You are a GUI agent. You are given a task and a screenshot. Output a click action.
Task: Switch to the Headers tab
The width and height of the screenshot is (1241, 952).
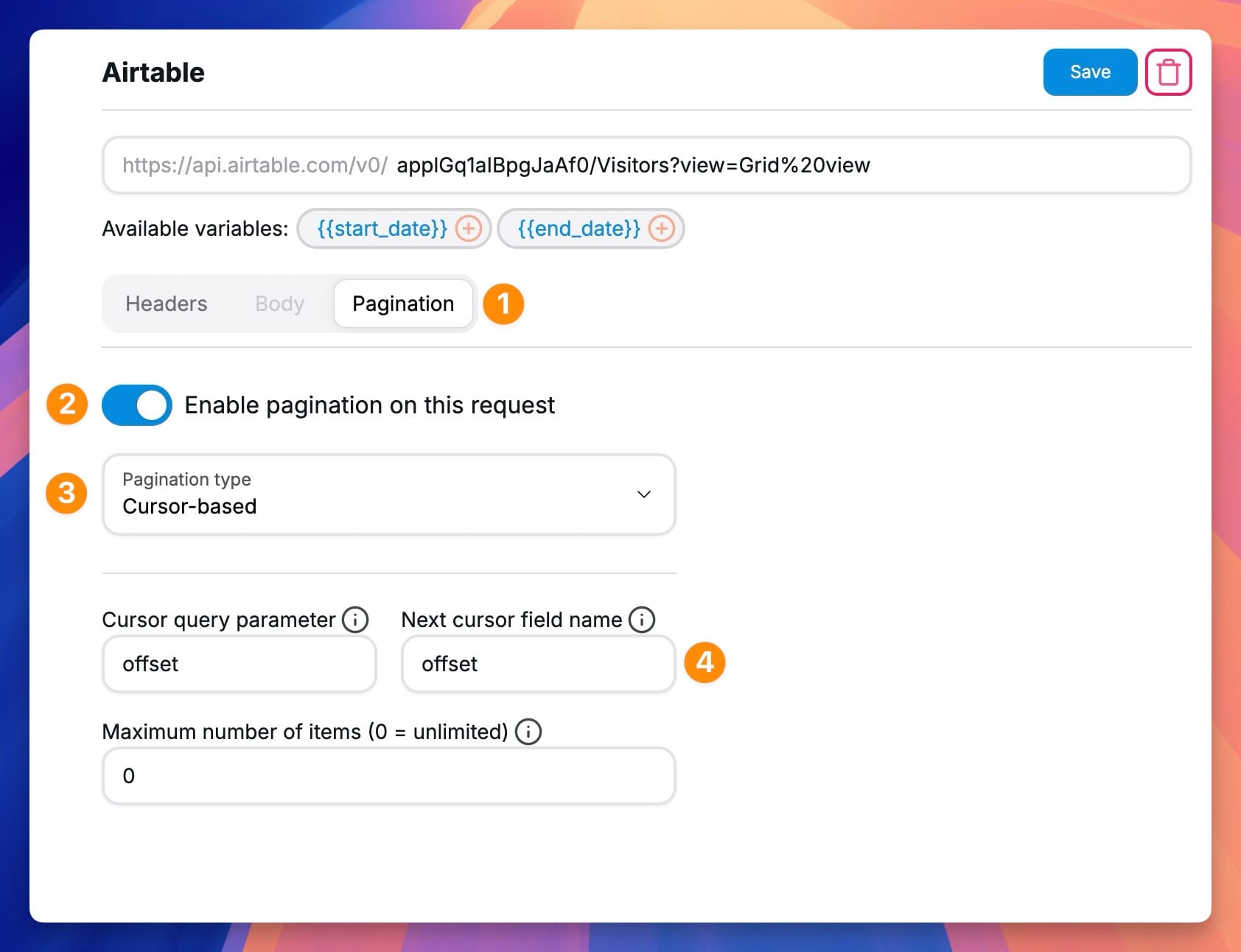tap(165, 304)
